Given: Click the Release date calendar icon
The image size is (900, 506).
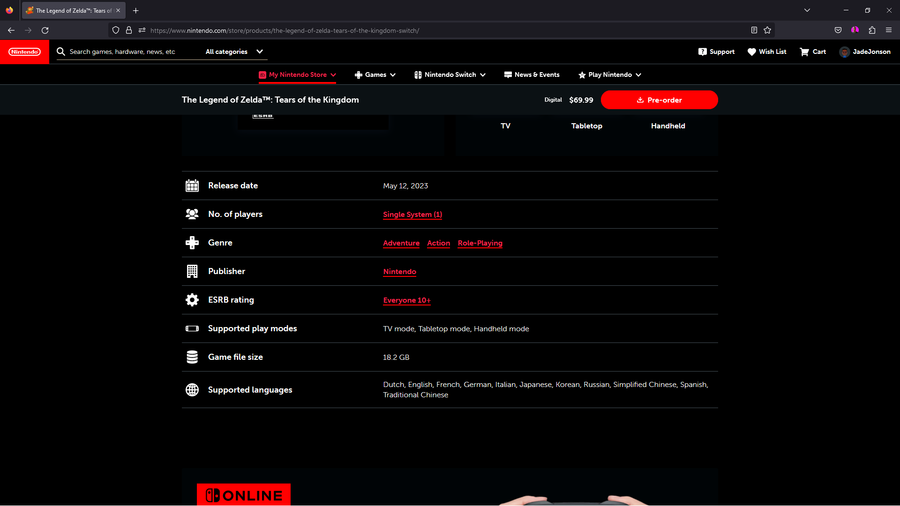Looking at the screenshot, I should 192,185.
